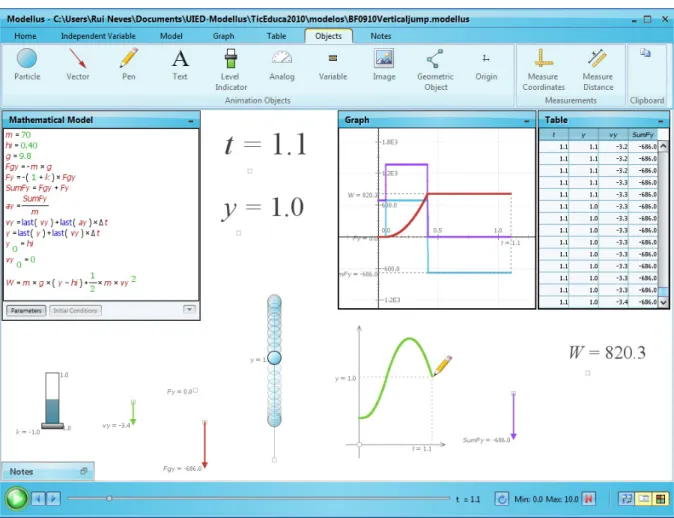
Task: Select the SumFy column header in Table
Action: coord(643,135)
